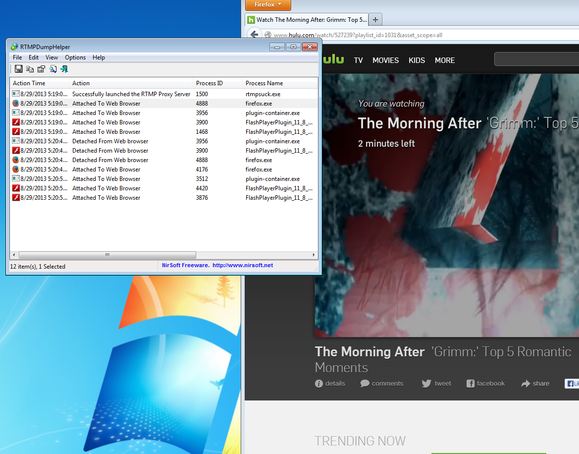Viewport: 579px width, 454px height.
Task: Open the Options menu in RTMPDumpHelper
Action: pos(75,57)
